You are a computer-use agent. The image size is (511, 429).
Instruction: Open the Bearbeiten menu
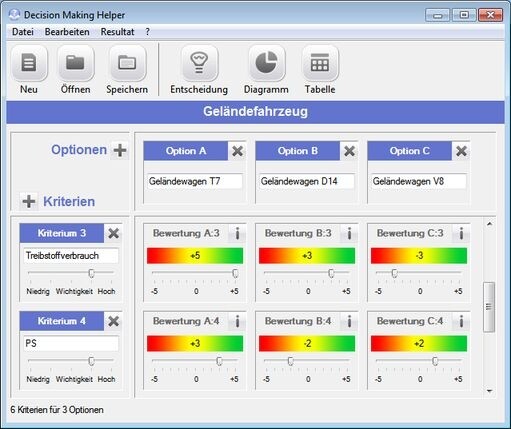(x=67, y=32)
